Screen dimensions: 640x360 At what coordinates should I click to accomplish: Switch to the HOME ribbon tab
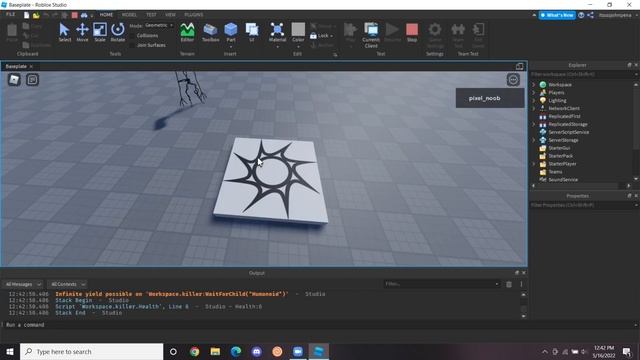106,15
